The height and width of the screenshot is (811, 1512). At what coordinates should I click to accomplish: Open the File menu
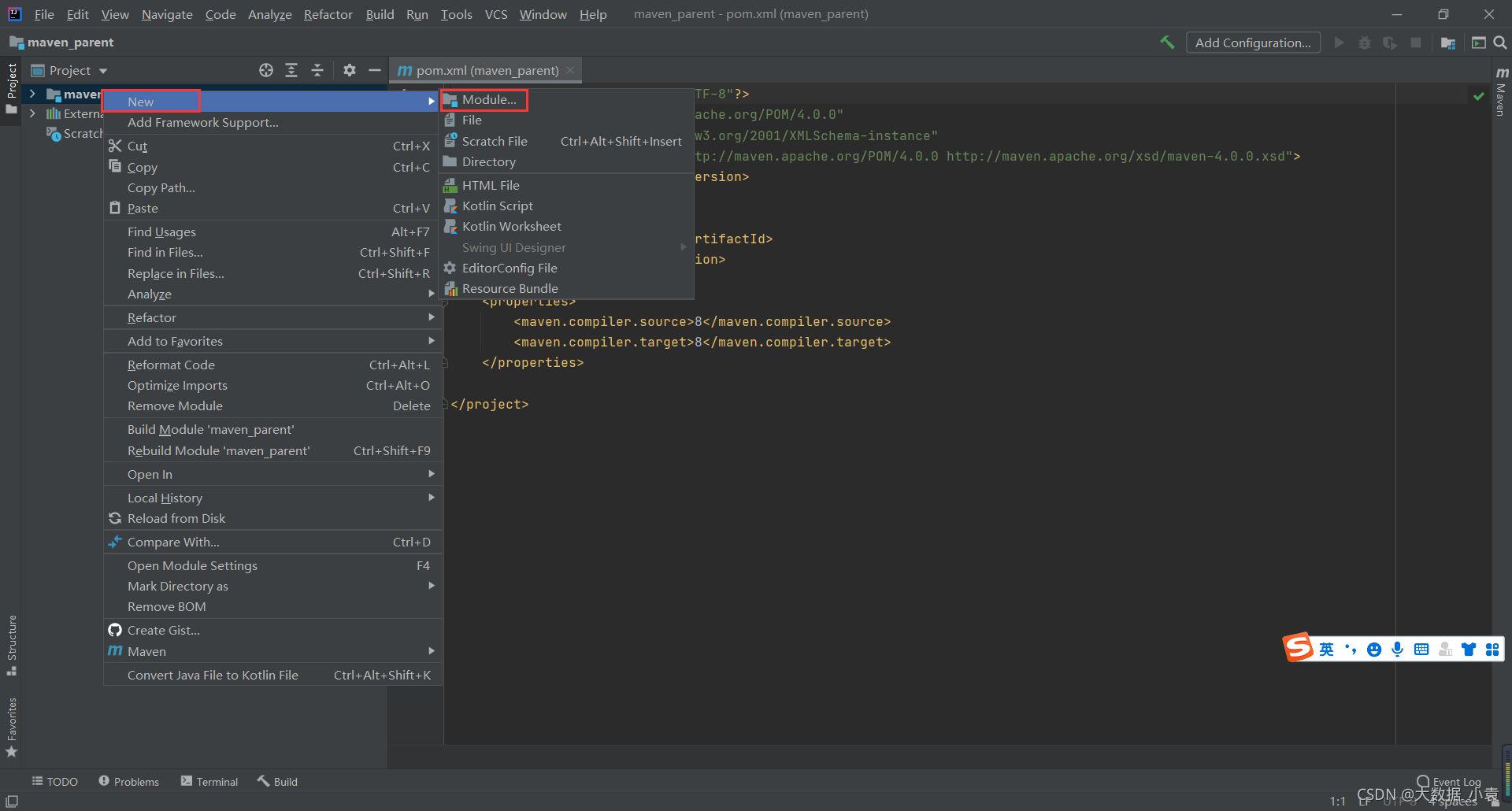pyautogui.click(x=44, y=14)
